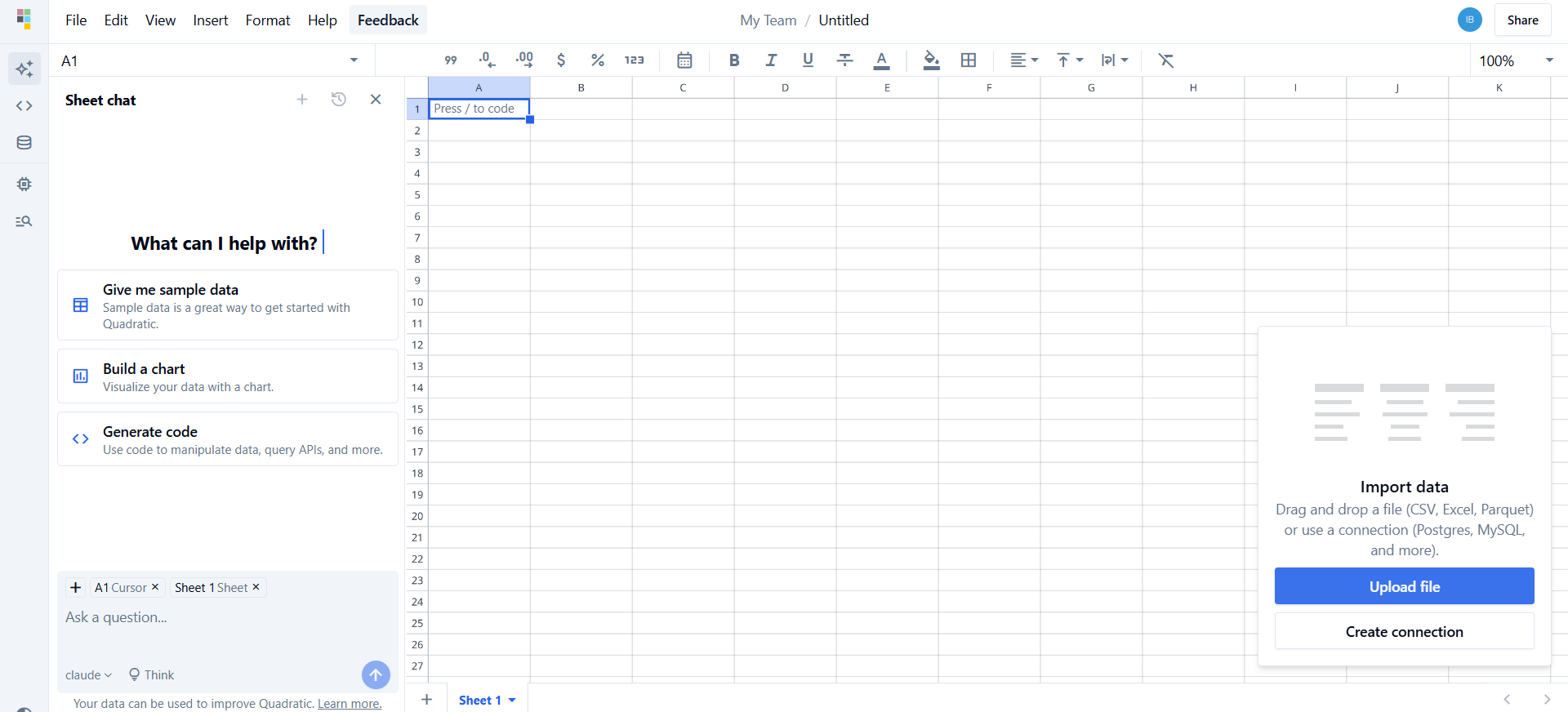The image size is (1568, 712).
Task: Apply automatic number format 123
Action: (635, 60)
